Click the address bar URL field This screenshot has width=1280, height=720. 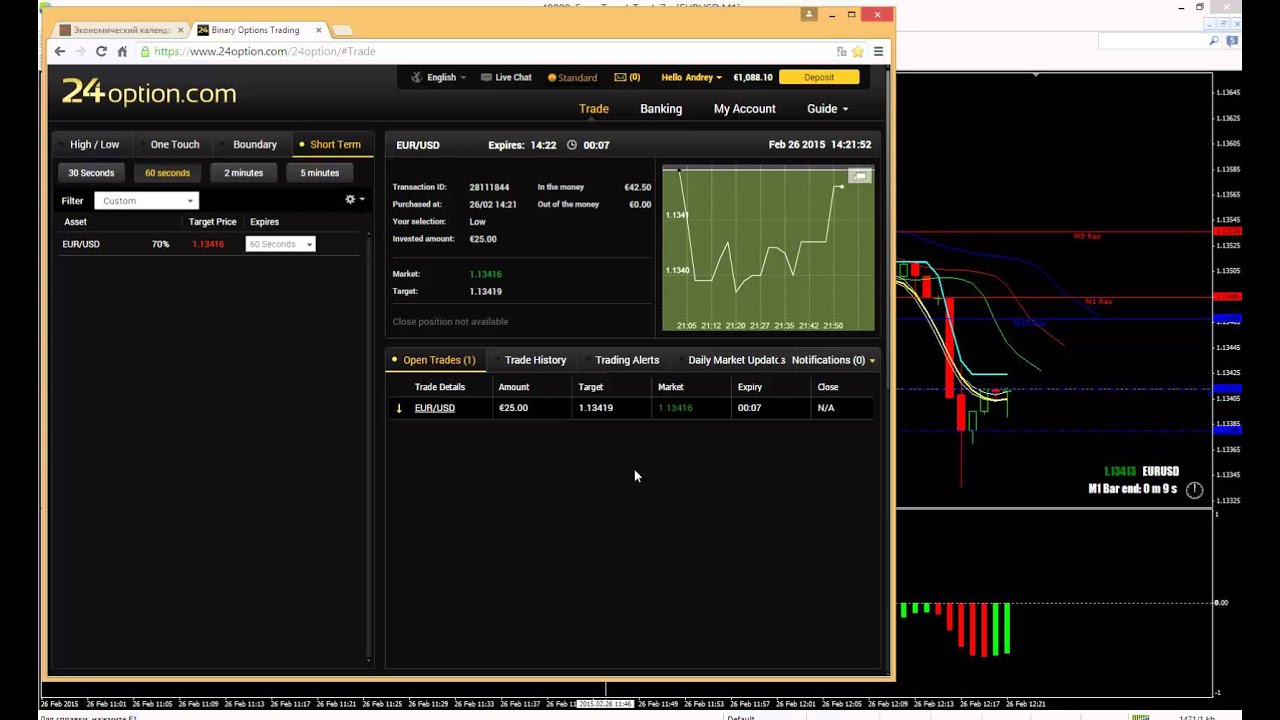(x=490, y=51)
